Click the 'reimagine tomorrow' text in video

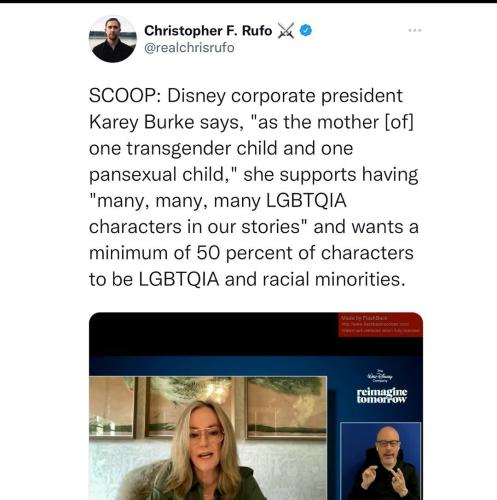[x=382, y=396]
